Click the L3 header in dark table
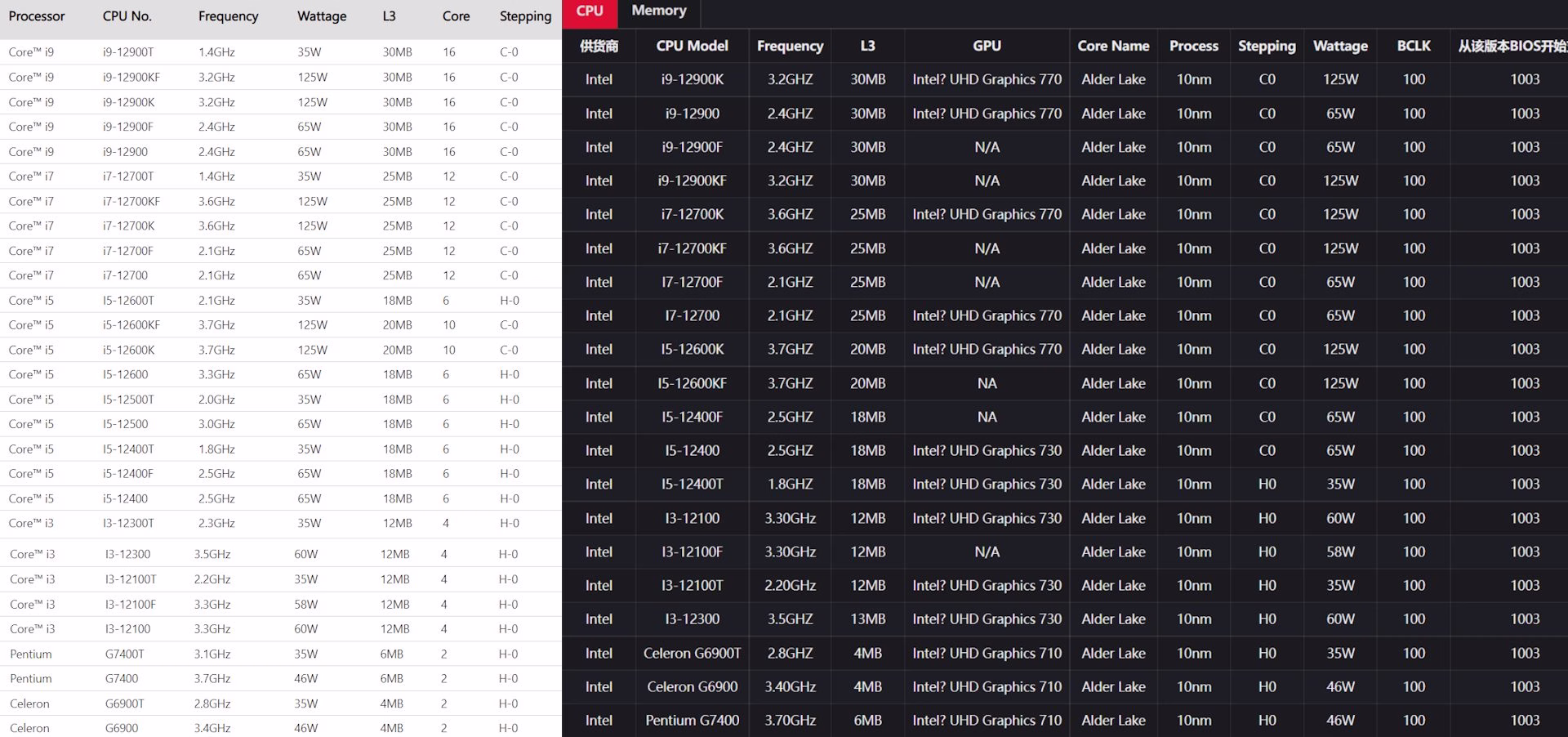The width and height of the screenshot is (1568, 737). tap(867, 46)
